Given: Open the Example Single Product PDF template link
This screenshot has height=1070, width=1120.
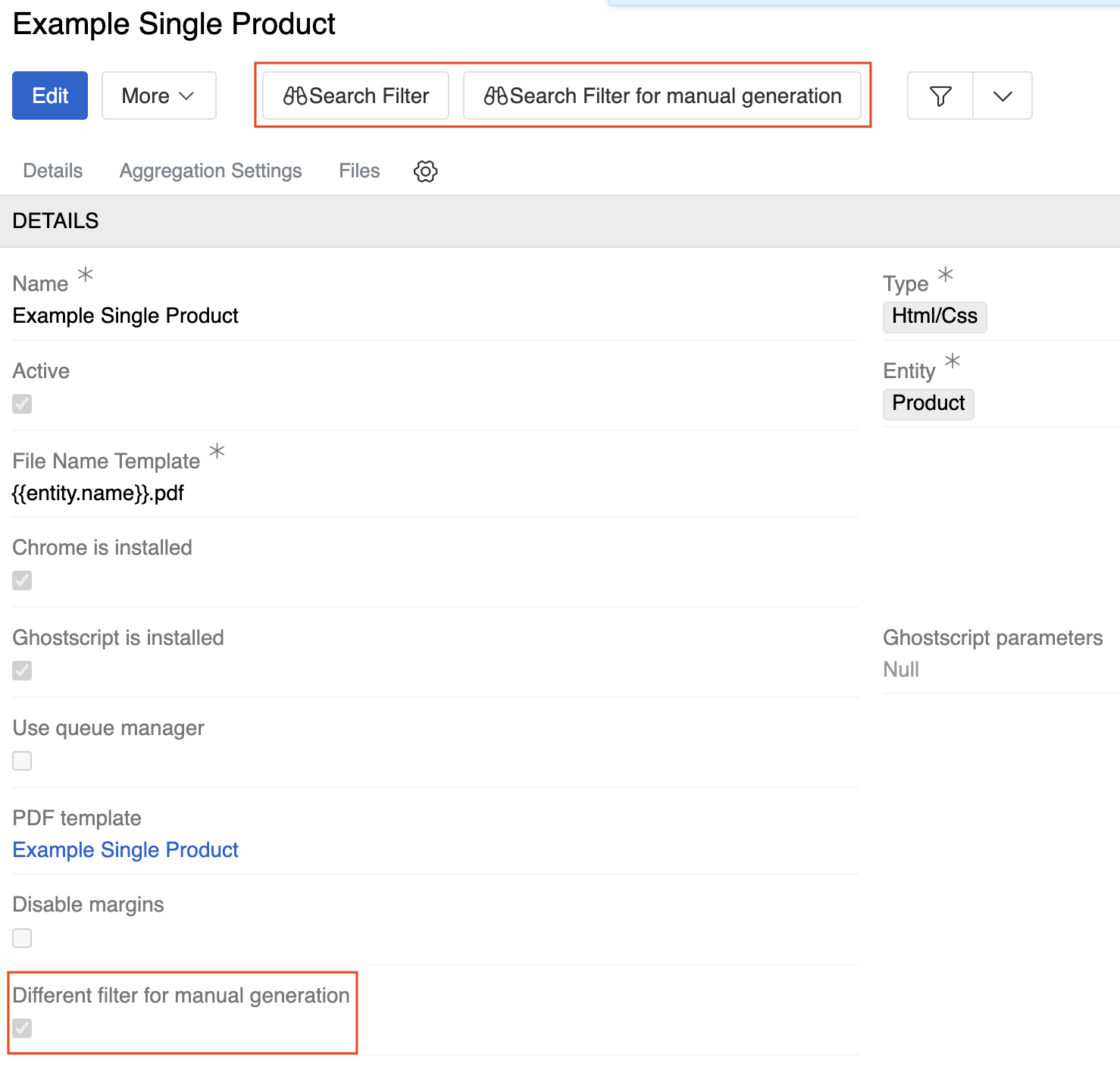Looking at the screenshot, I should pyautogui.click(x=126, y=850).
